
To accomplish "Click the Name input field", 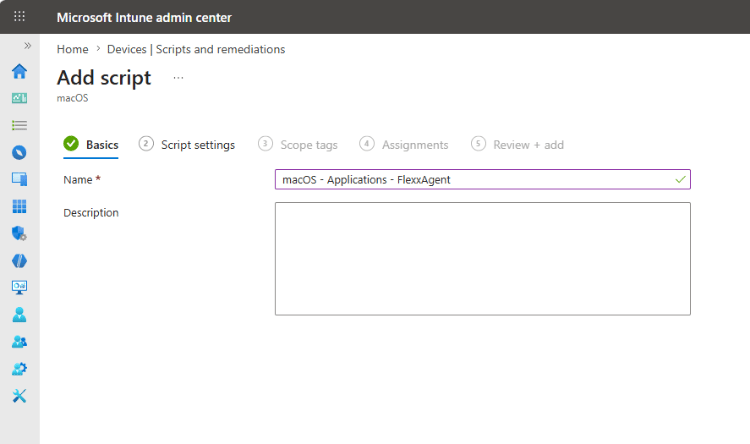I will click(x=483, y=179).
